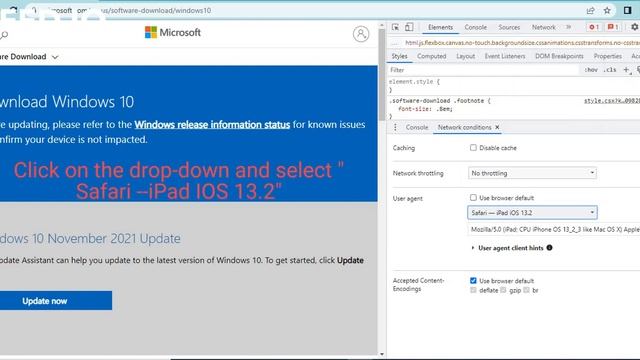Switch to the Console tab in top toolbar
Screen dimensions: 640x360
[476, 27]
